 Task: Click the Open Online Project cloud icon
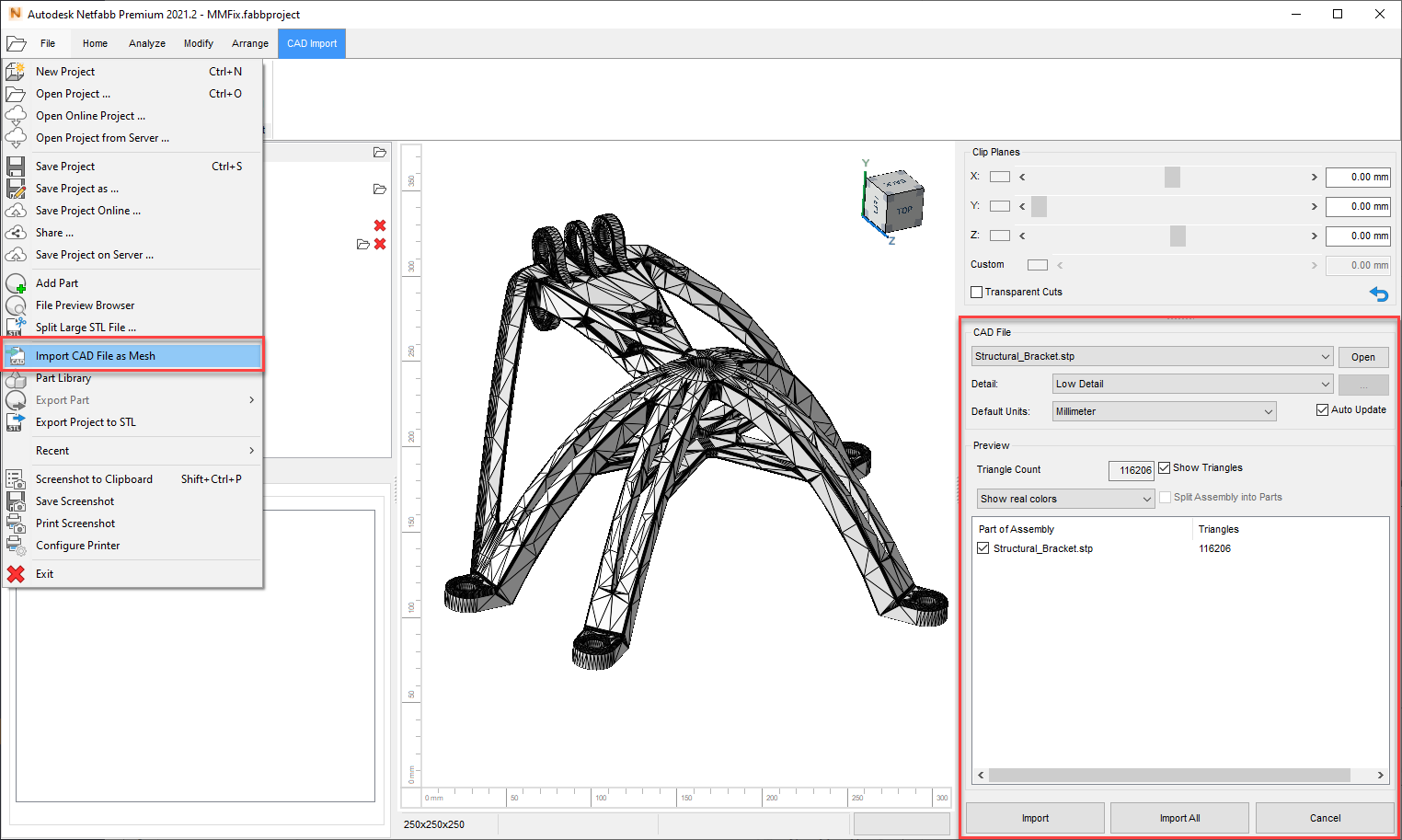point(16,116)
